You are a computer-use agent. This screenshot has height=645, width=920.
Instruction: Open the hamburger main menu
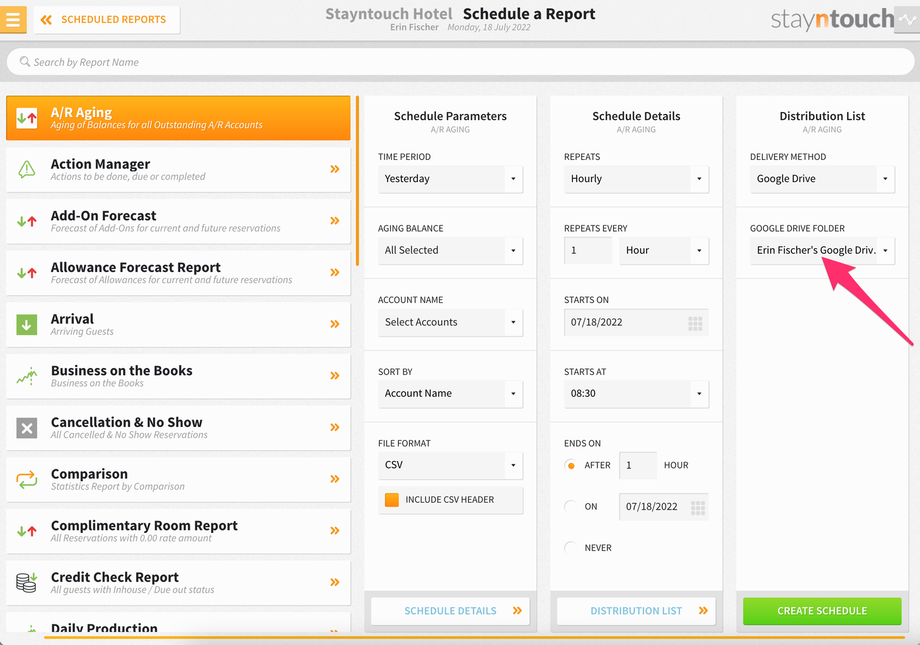(13, 19)
